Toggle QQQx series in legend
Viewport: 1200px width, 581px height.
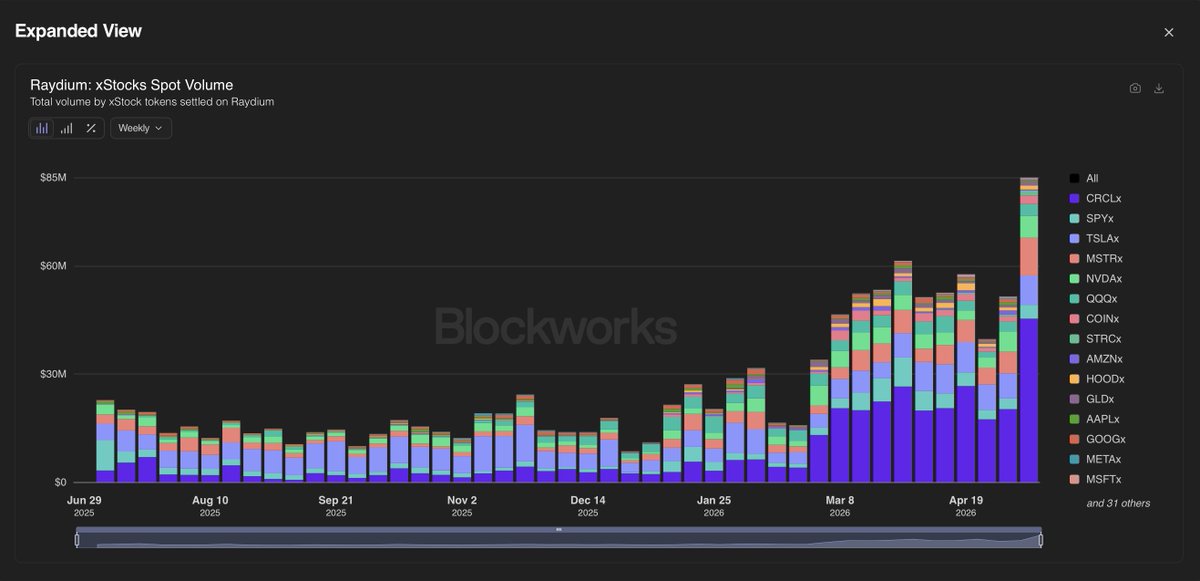(x=1093, y=298)
